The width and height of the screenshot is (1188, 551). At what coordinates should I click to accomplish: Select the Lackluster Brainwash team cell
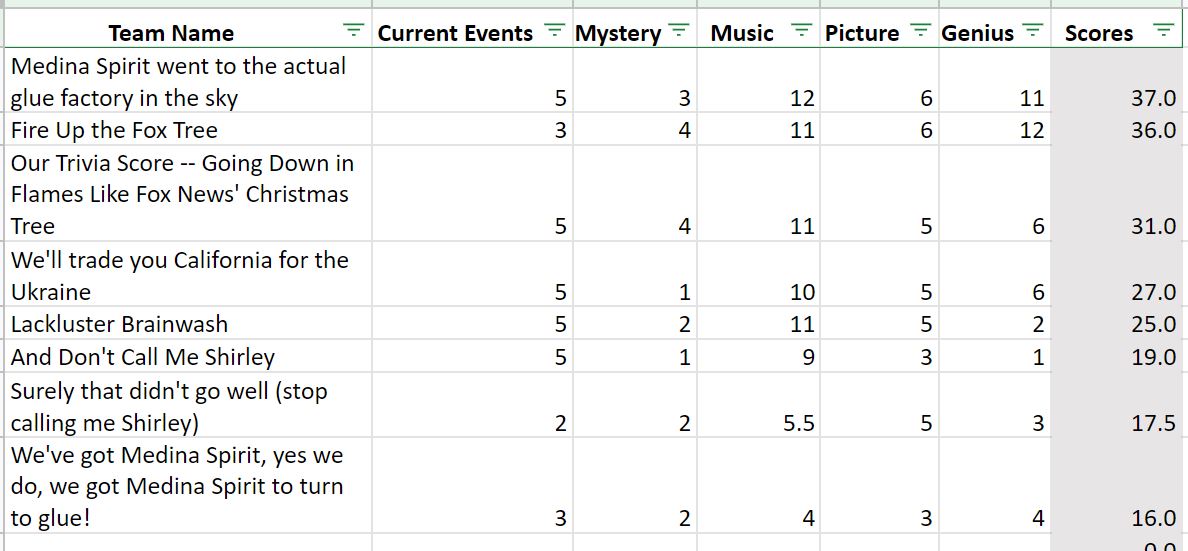click(188, 324)
